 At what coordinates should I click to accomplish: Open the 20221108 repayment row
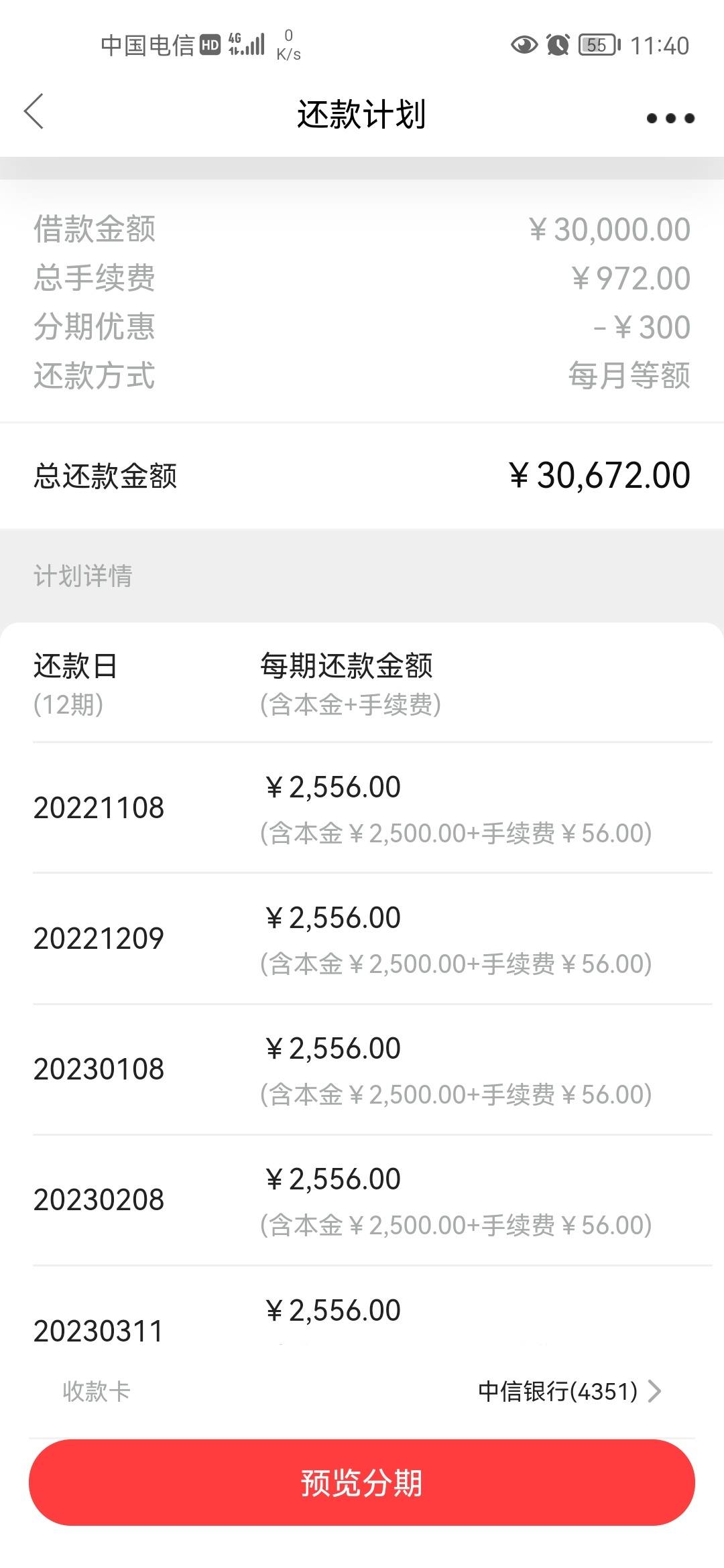372,807
